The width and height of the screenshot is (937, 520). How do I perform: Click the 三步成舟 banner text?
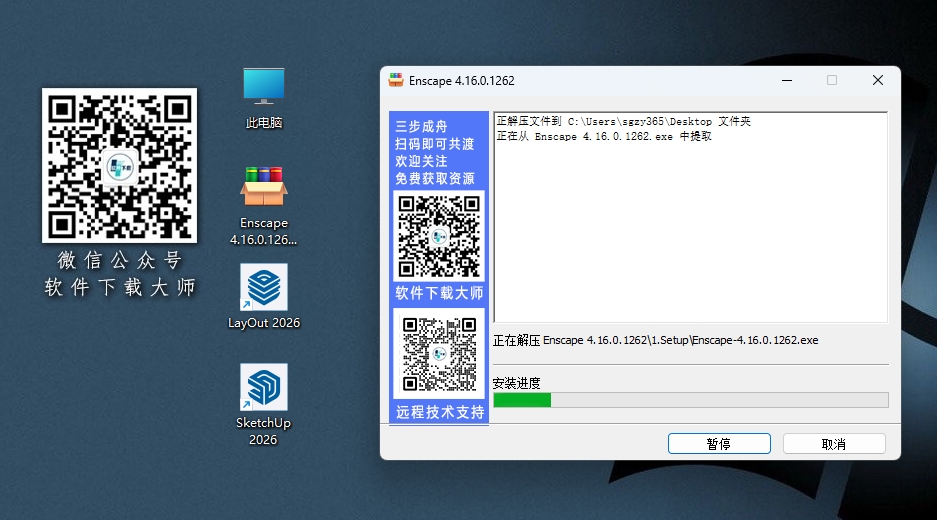pos(421,127)
